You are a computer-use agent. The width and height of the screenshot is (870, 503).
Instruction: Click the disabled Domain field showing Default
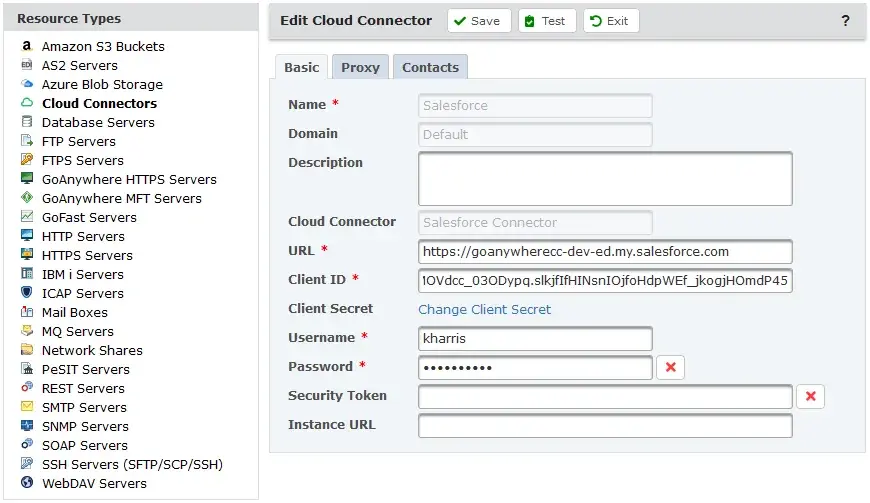coord(535,134)
